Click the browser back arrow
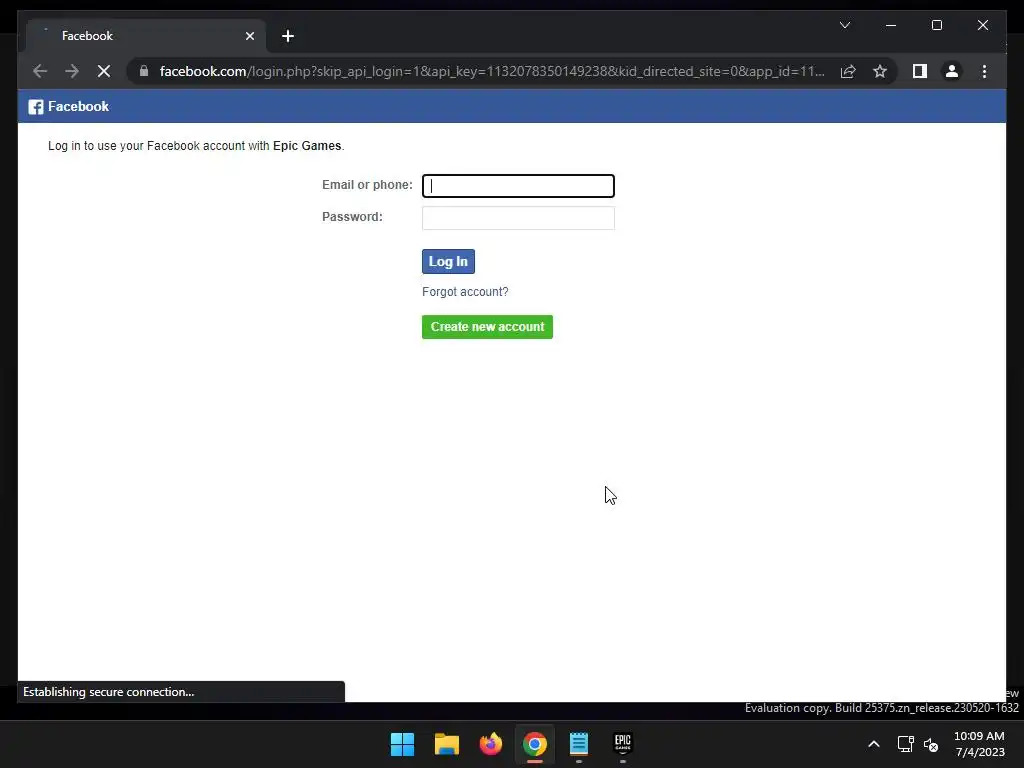The height and width of the screenshot is (768, 1024). 40,71
